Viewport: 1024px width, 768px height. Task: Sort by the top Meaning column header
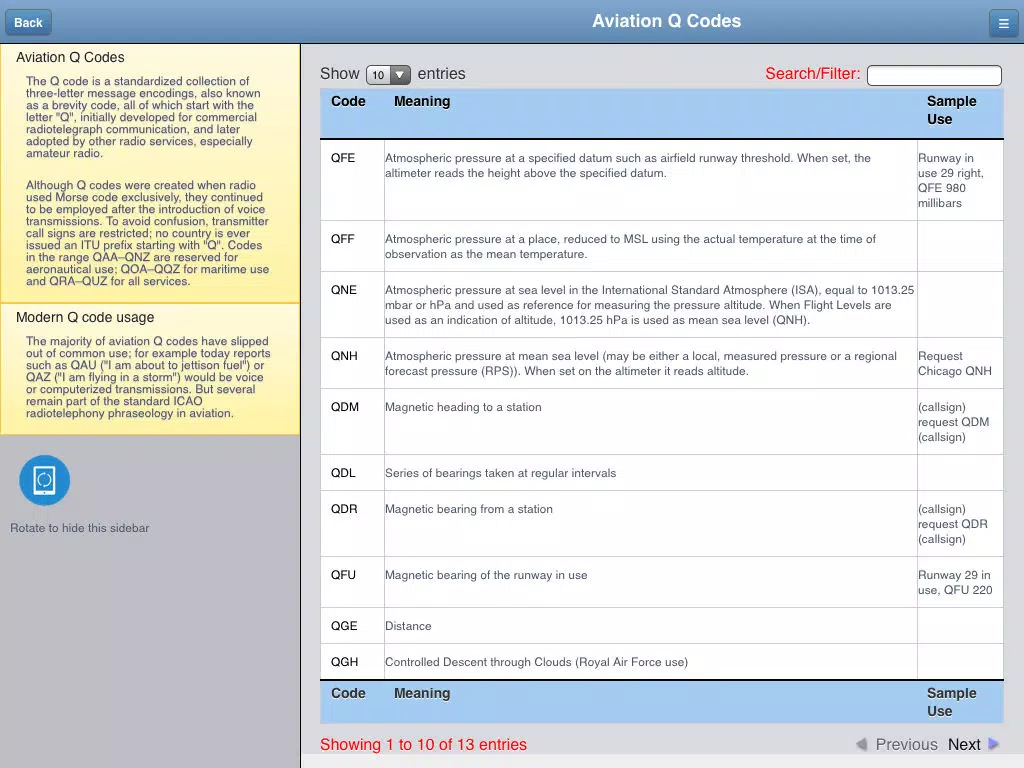(422, 101)
